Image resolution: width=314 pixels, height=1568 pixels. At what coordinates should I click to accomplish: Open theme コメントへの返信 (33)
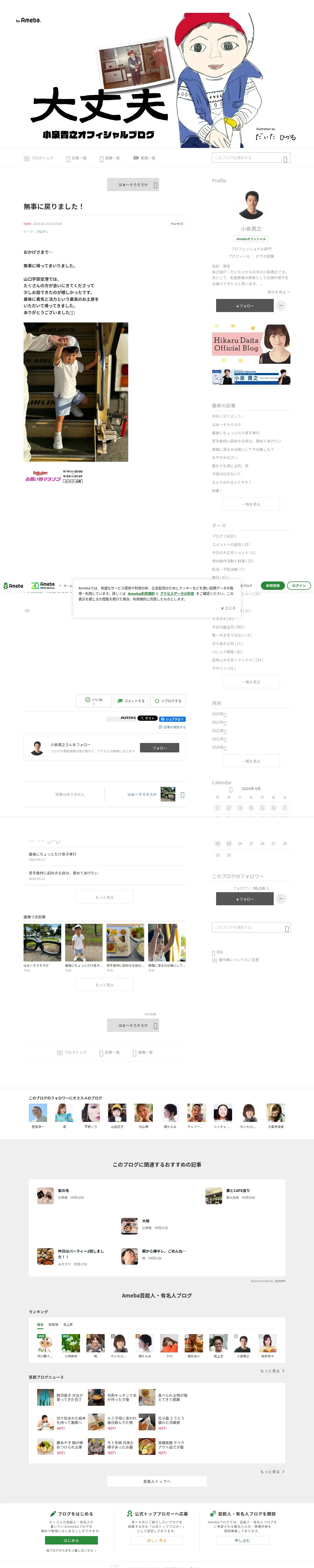pyautogui.click(x=231, y=545)
